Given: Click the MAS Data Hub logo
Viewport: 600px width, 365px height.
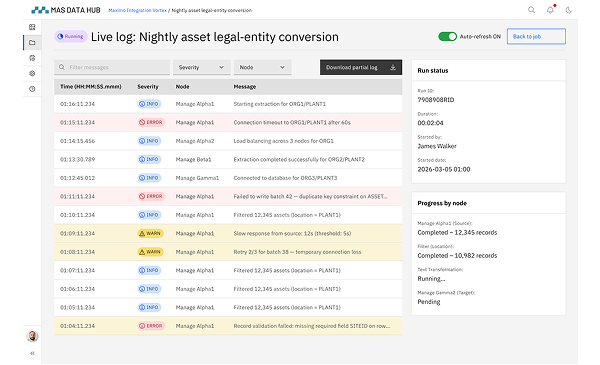Looking at the screenshot, I should (x=65, y=10).
